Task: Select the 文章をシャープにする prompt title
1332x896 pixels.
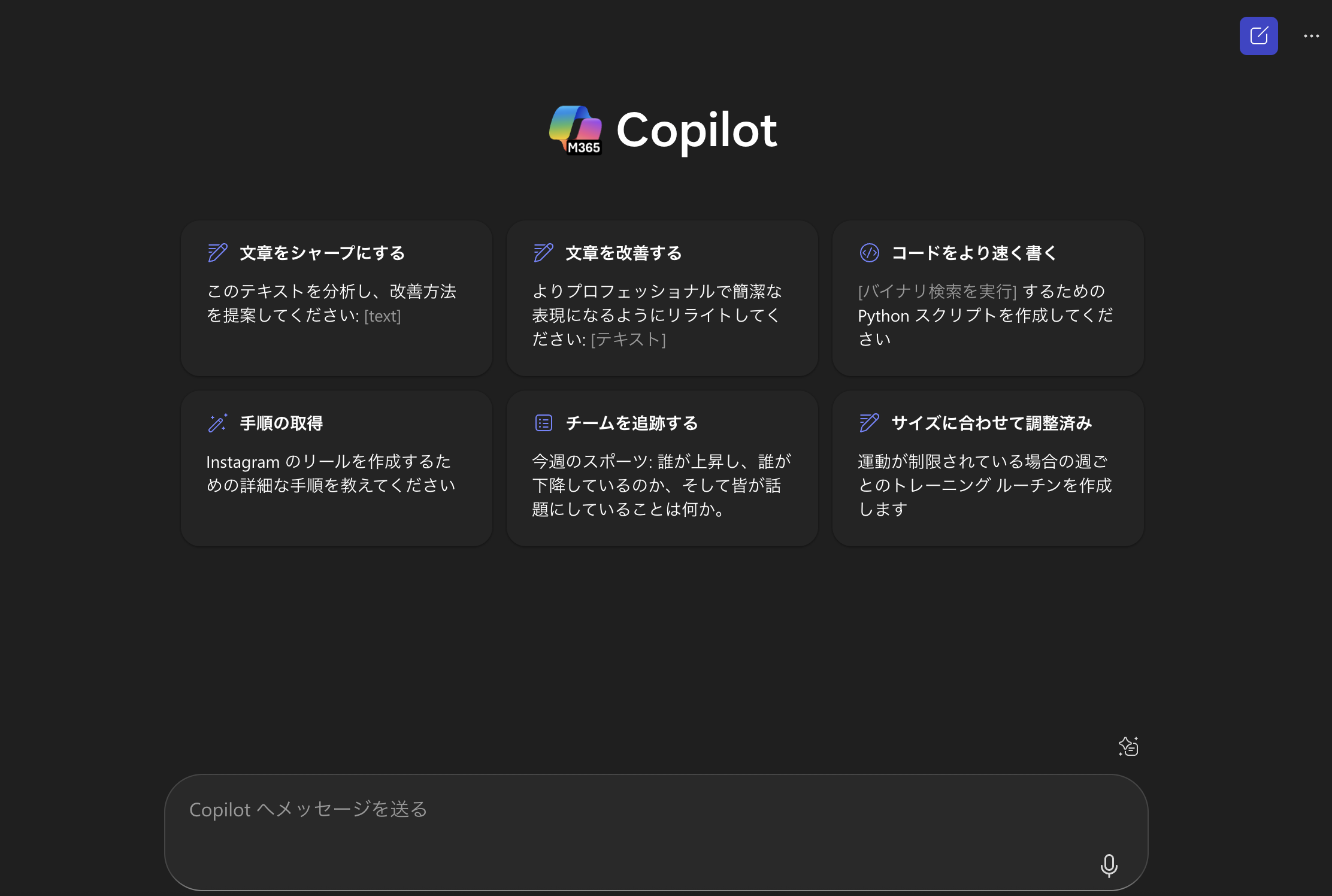Action: coord(322,253)
